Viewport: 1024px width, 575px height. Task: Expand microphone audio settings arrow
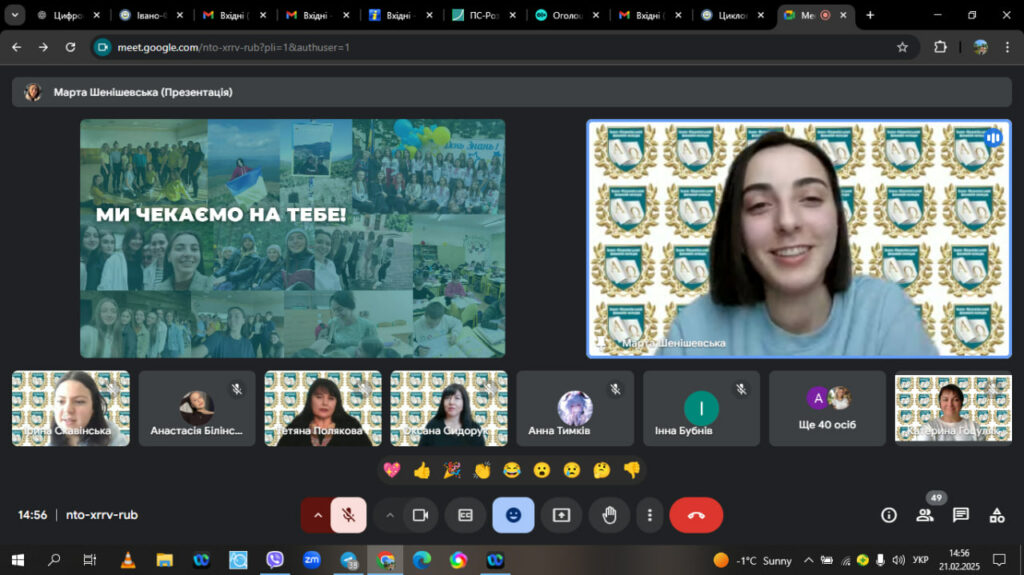318,515
